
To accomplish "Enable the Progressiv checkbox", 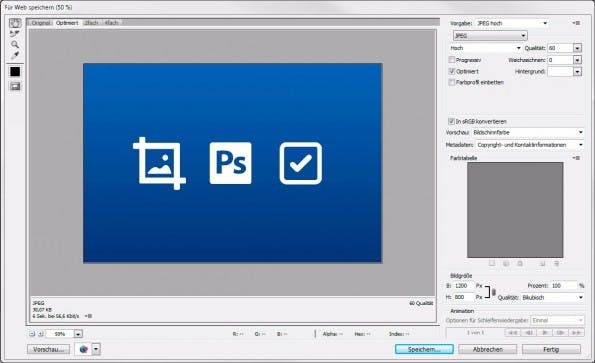I will point(452,60).
